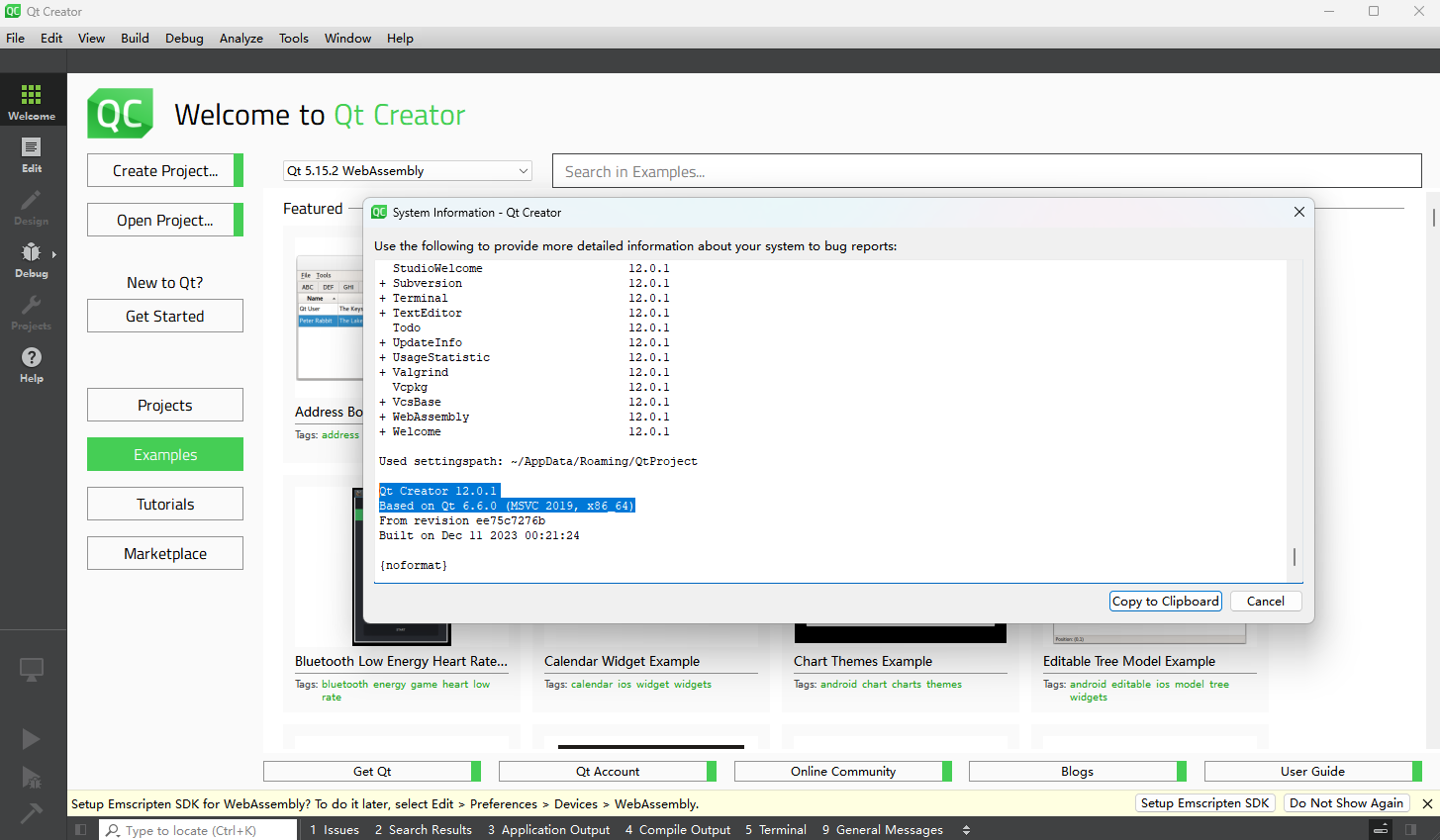Switch to Edit mode in sidebar
The image size is (1440, 840).
tap(32, 155)
